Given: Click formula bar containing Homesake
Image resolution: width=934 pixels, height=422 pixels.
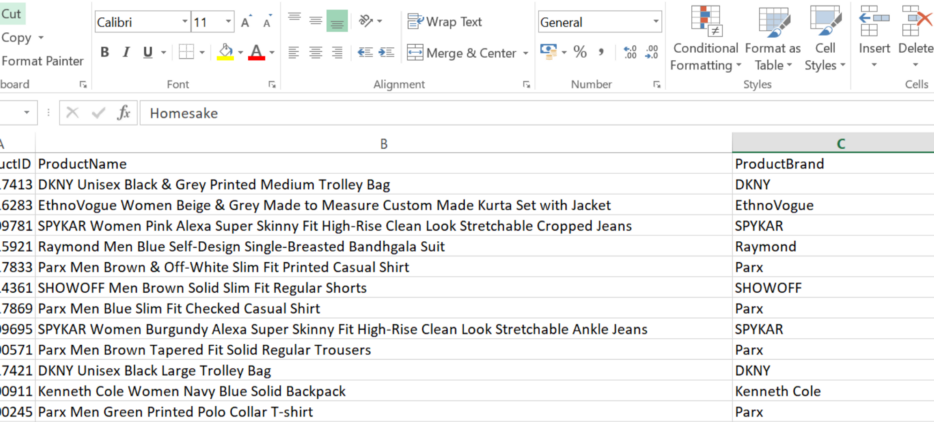Looking at the screenshot, I should 537,113.
